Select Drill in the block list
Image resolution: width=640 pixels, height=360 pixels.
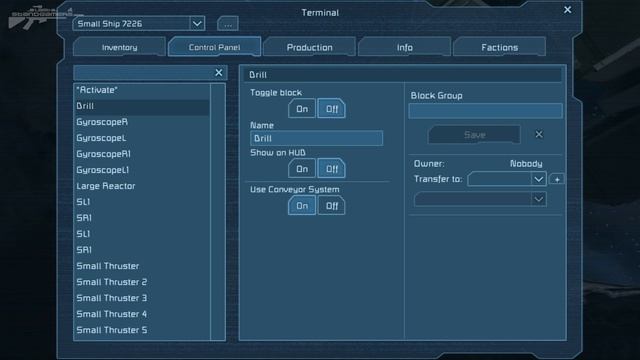142,106
